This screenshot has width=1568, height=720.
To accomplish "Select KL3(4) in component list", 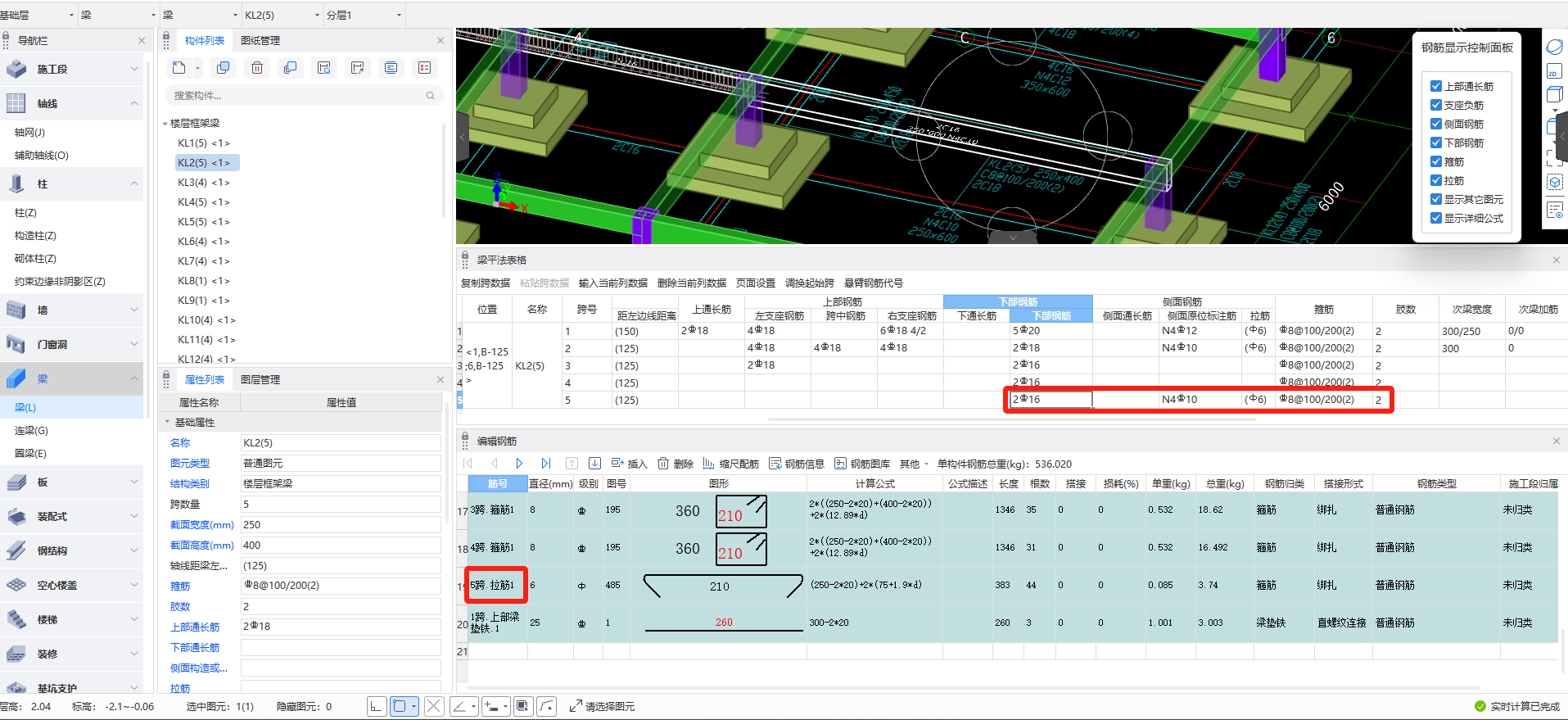I will click(x=204, y=183).
